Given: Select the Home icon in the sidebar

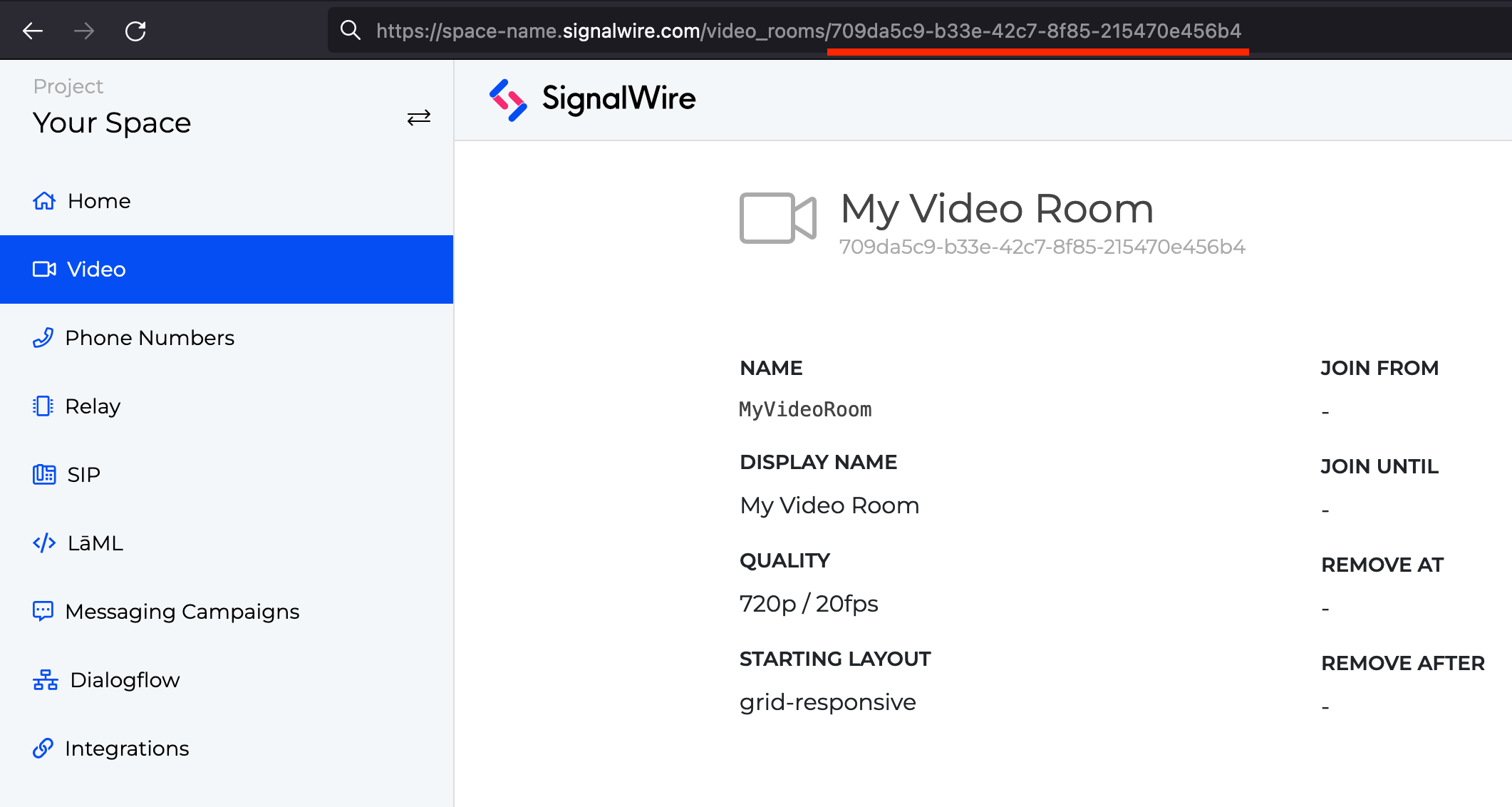Looking at the screenshot, I should point(44,200).
